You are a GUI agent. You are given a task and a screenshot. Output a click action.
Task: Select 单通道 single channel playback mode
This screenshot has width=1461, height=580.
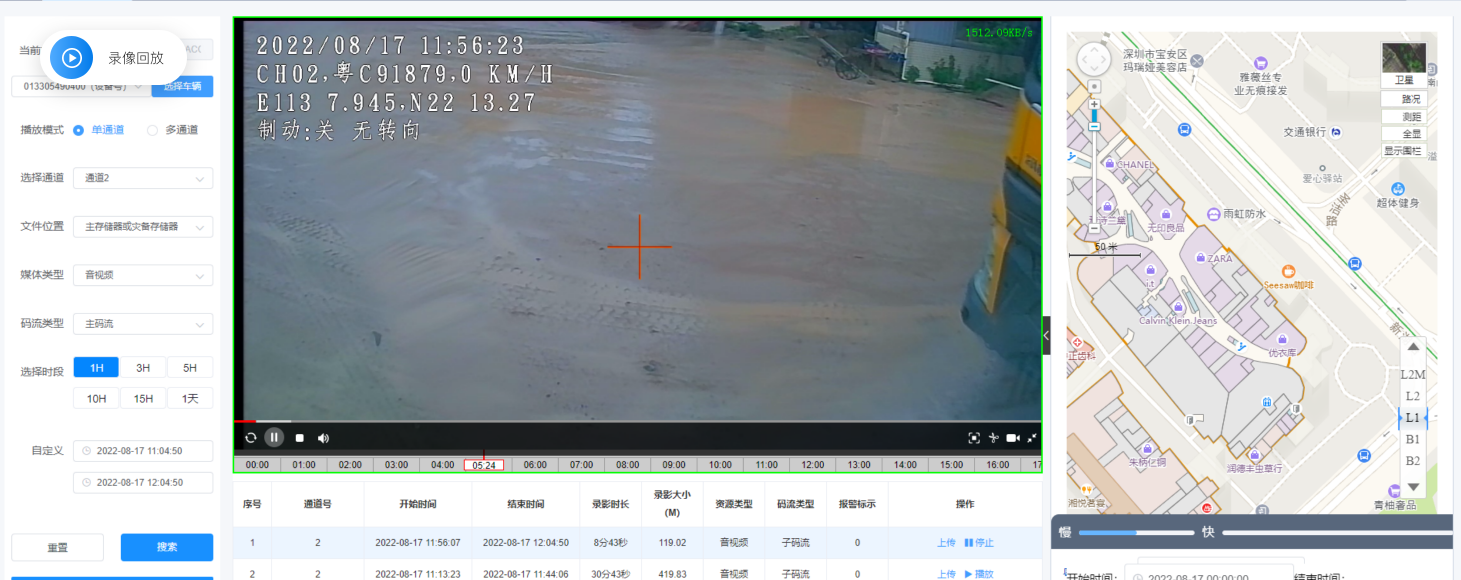coord(79,130)
